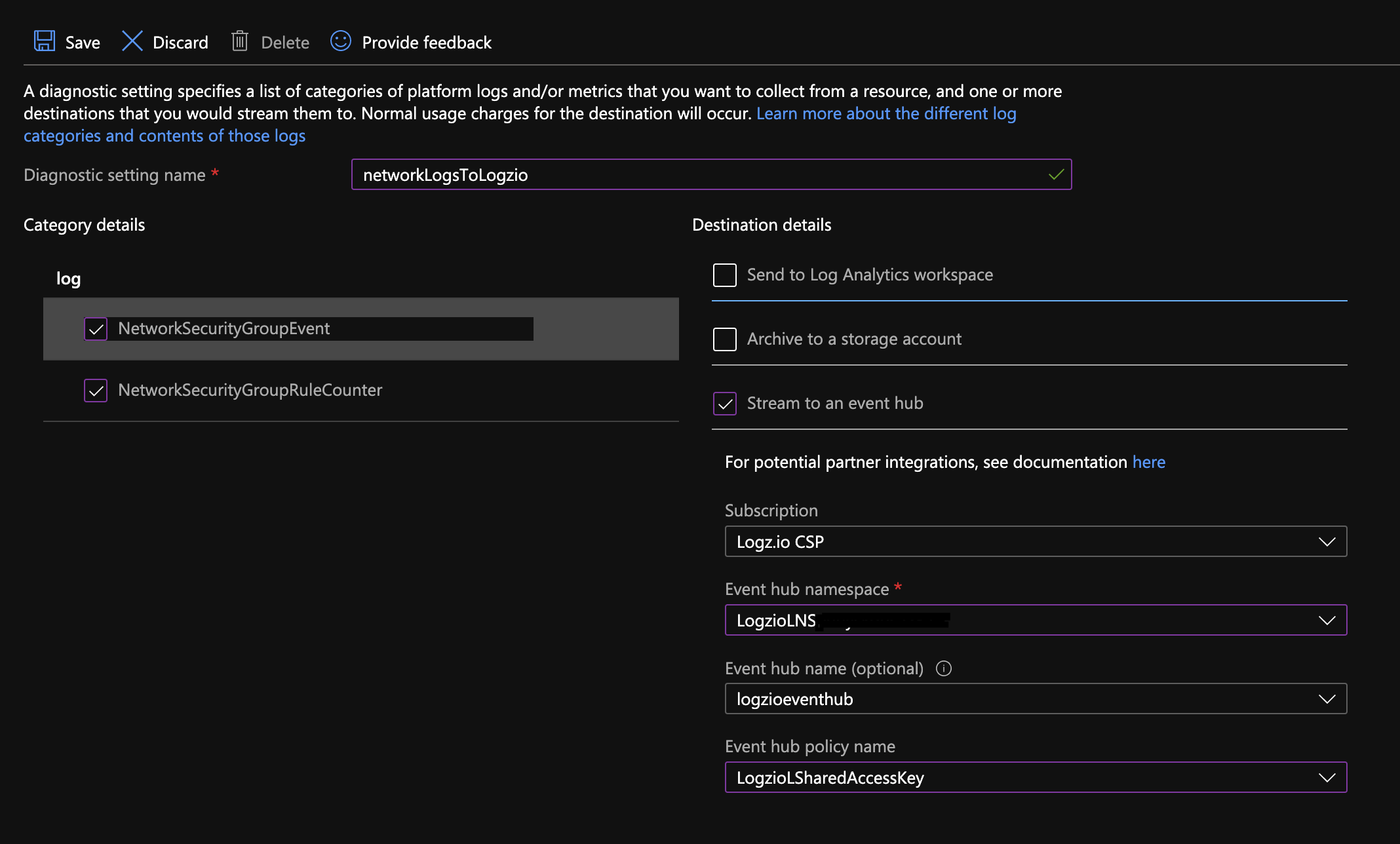Open the Event hub name dropdown logzioeventhub
The height and width of the screenshot is (844, 1400).
[1036, 699]
